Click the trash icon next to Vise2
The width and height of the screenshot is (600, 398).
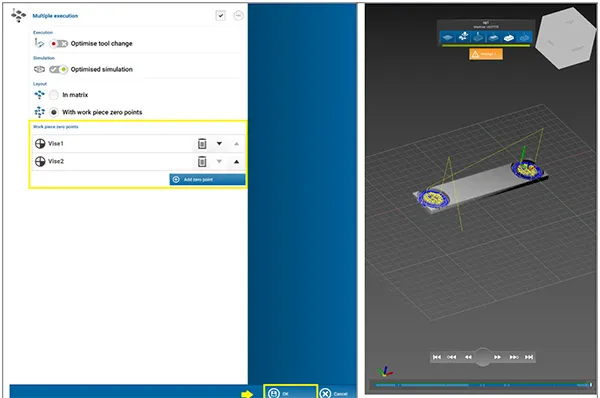(202, 161)
